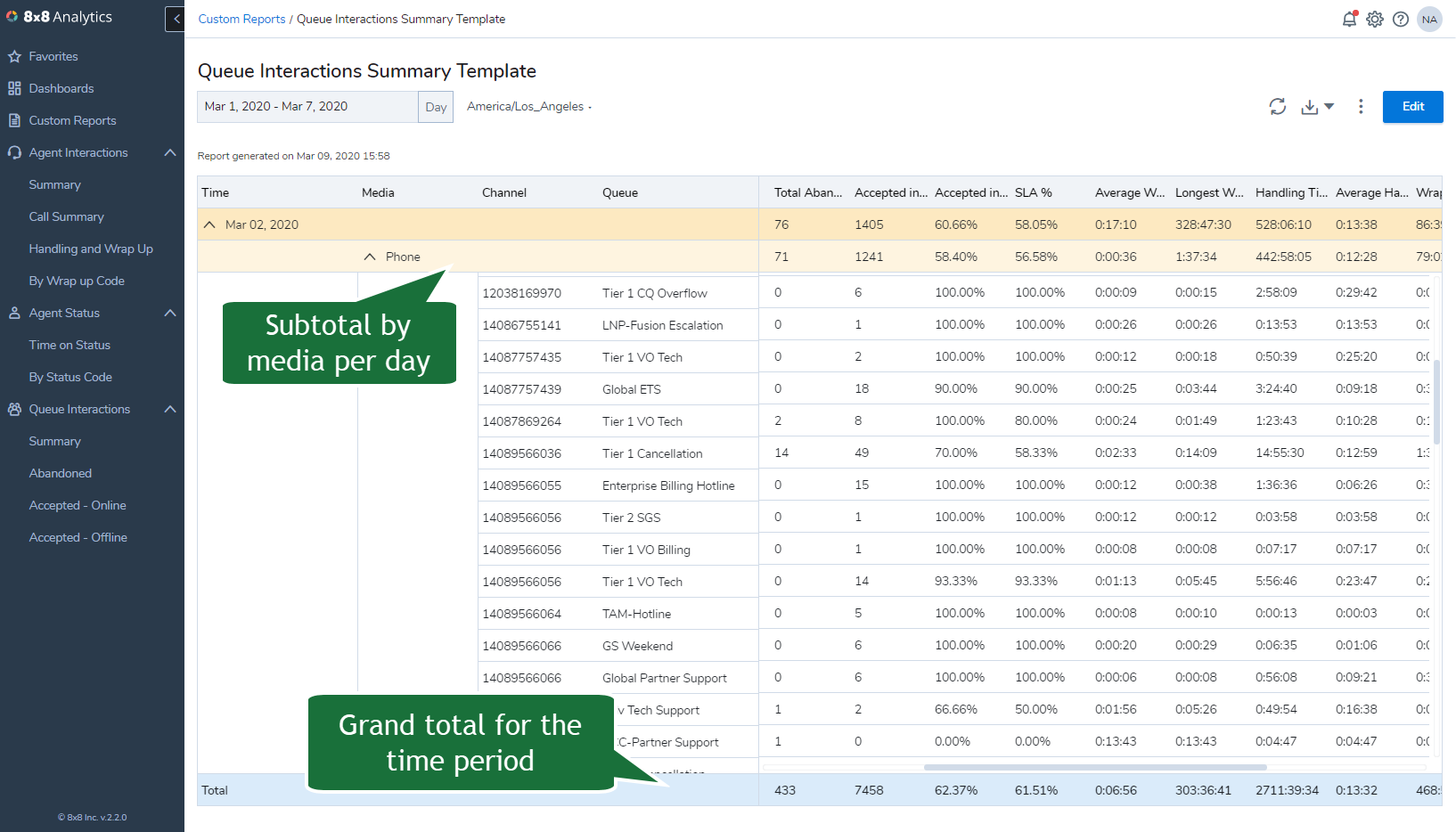Select the Day granularity button
The height and width of the screenshot is (832, 1456).
(x=436, y=107)
